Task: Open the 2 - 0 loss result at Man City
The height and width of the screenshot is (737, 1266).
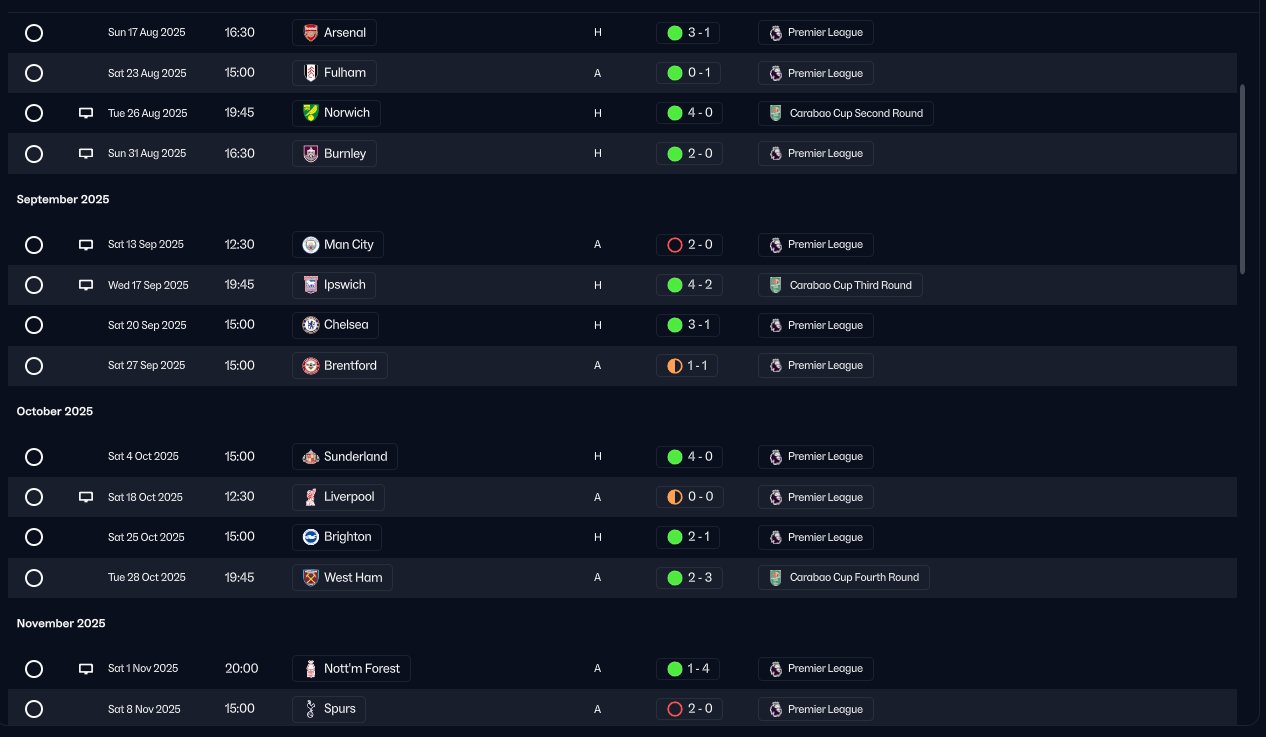Action: [x=689, y=245]
